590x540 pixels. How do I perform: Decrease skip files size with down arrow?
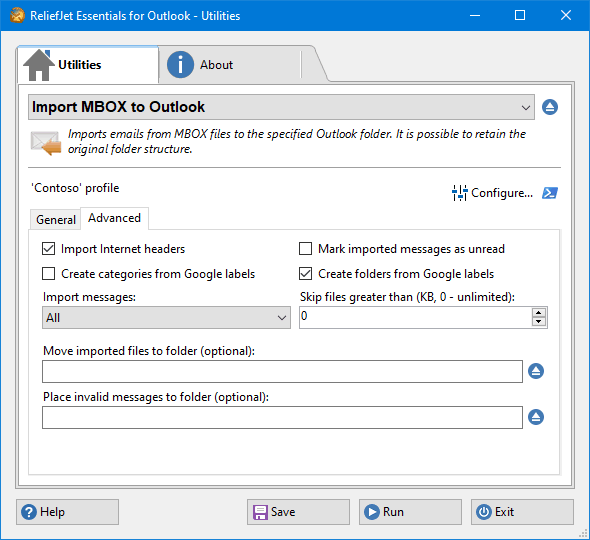point(539,322)
